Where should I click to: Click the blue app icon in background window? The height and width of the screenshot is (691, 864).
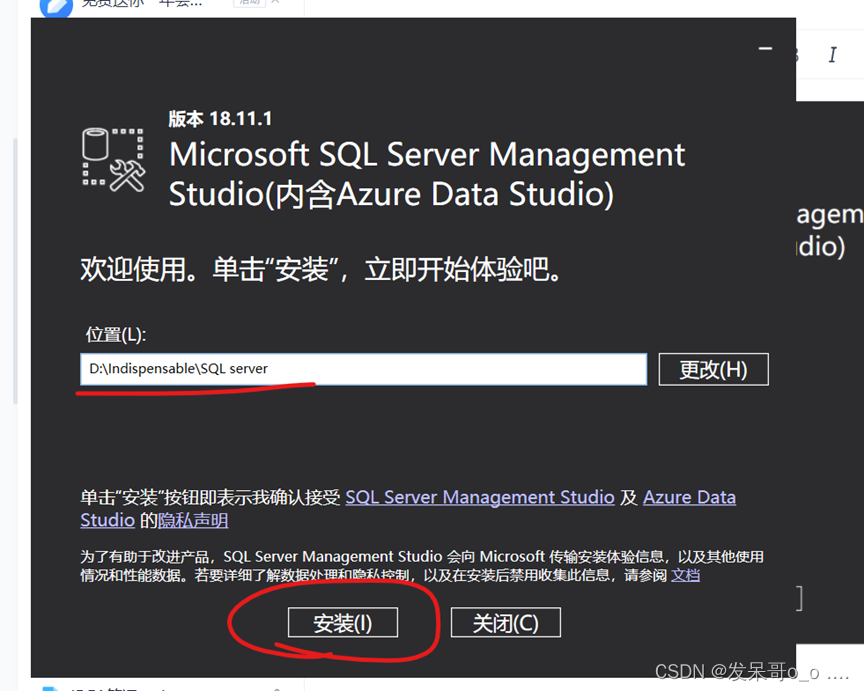56,8
